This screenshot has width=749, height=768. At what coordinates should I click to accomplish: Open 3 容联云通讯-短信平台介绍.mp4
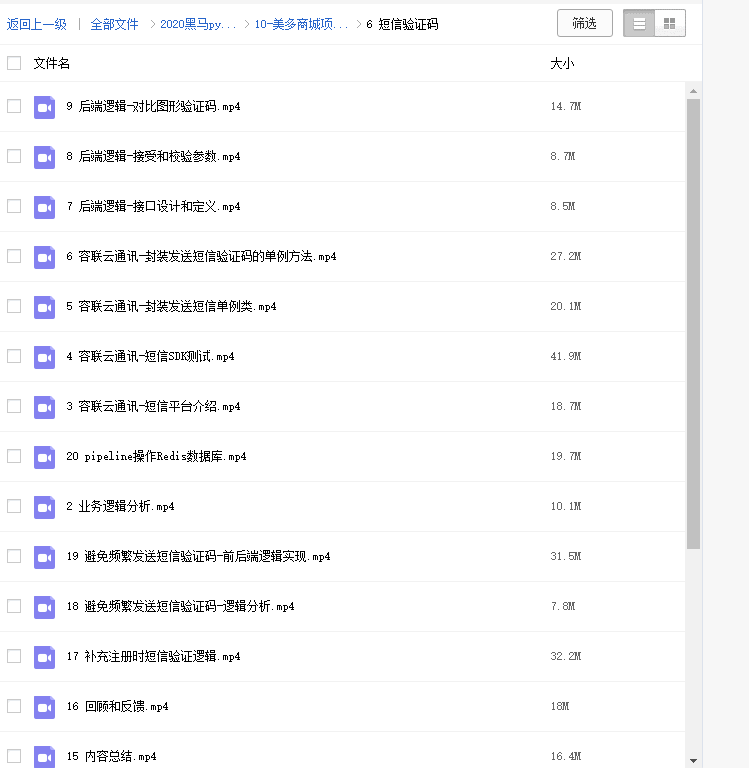(153, 407)
